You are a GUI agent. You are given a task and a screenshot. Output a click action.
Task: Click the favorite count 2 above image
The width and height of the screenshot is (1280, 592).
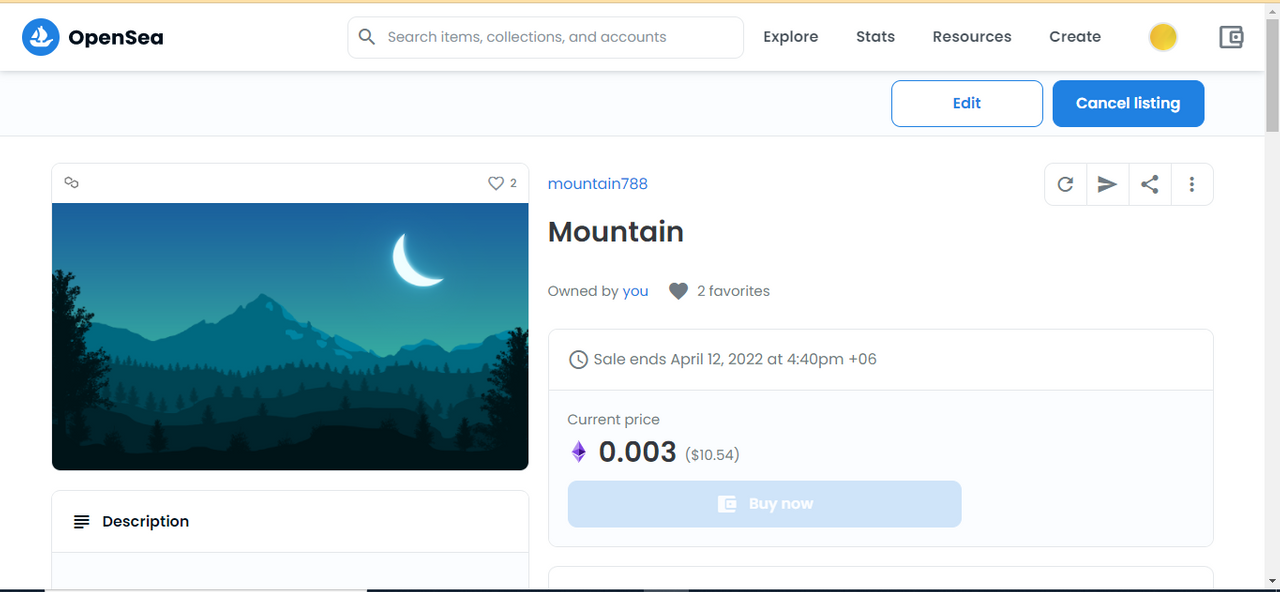pyautogui.click(x=514, y=183)
